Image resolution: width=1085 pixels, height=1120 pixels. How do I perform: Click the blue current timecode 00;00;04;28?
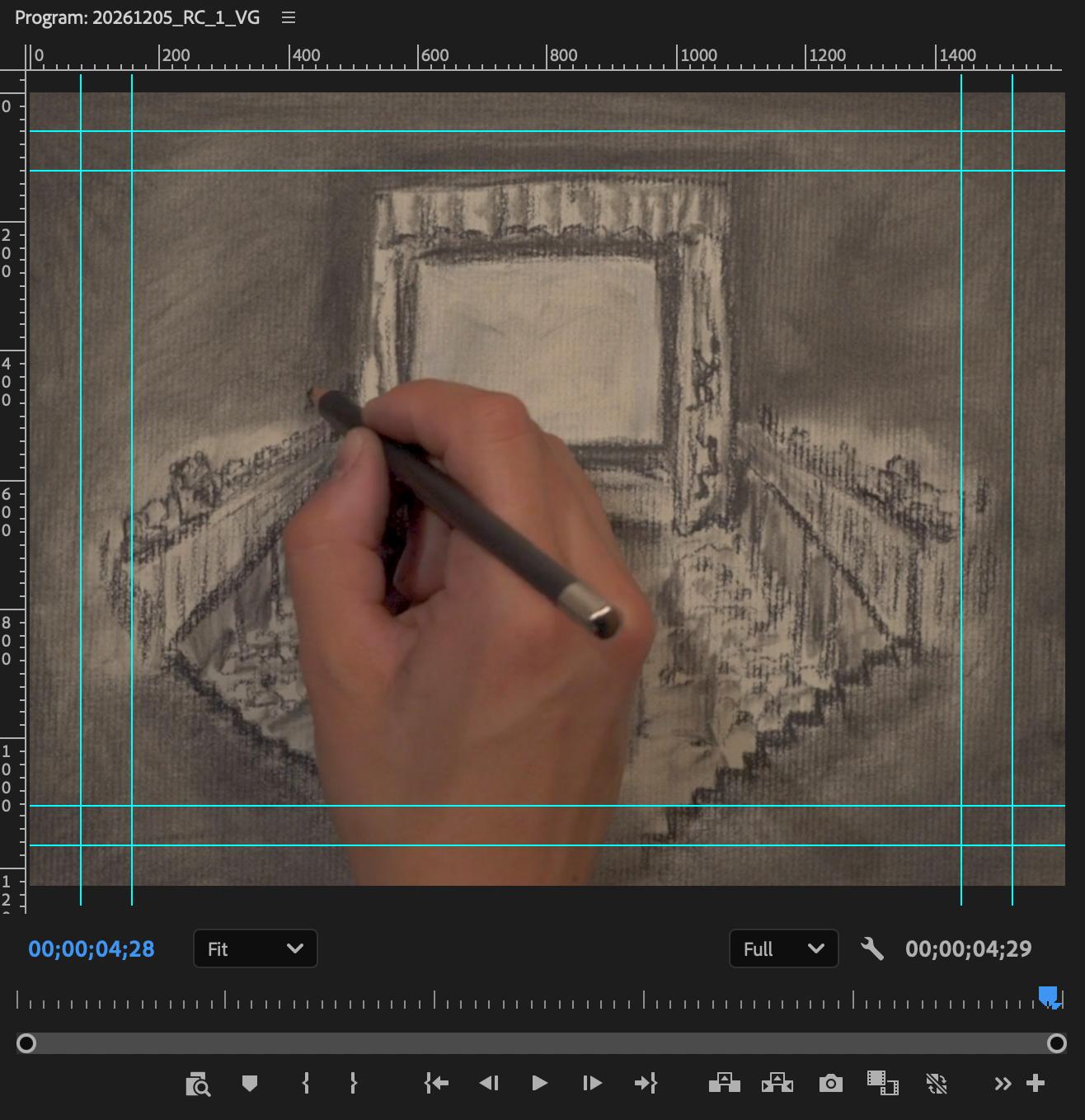(x=92, y=948)
